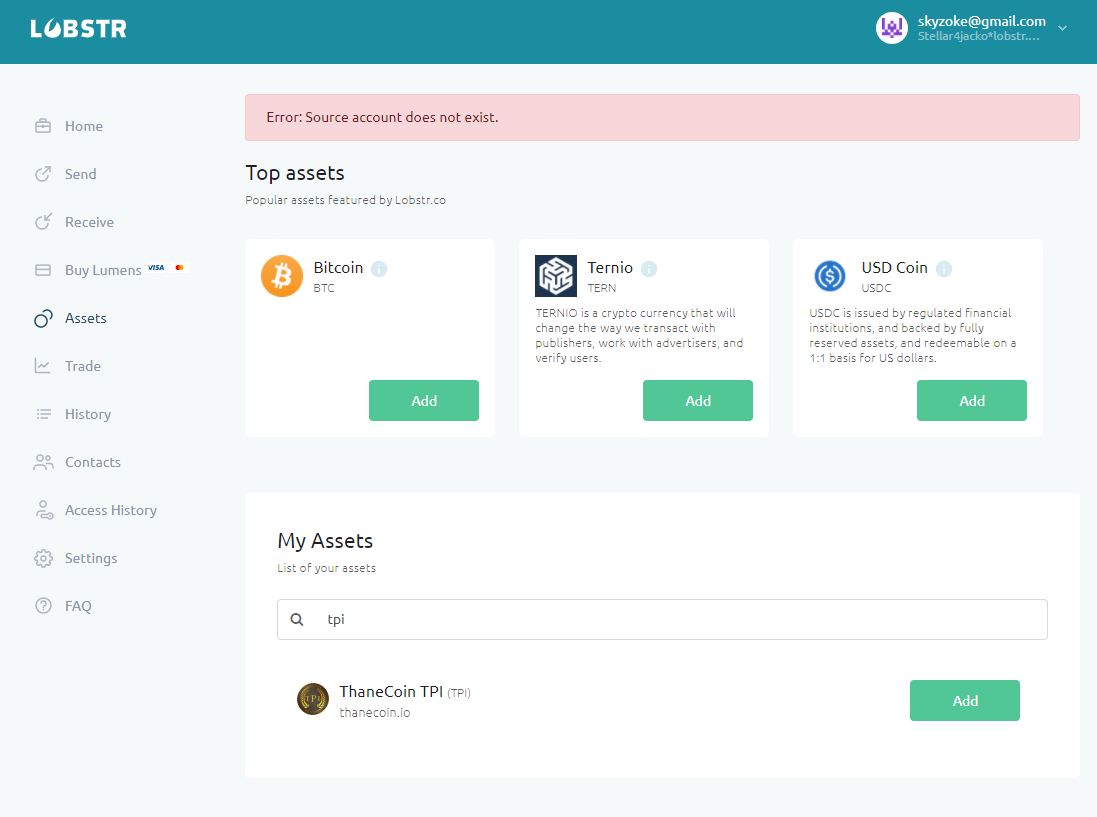This screenshot has width=1097, height=817.
Task: Click the Home briefcase icon
Action: click(x=43, y=126)
